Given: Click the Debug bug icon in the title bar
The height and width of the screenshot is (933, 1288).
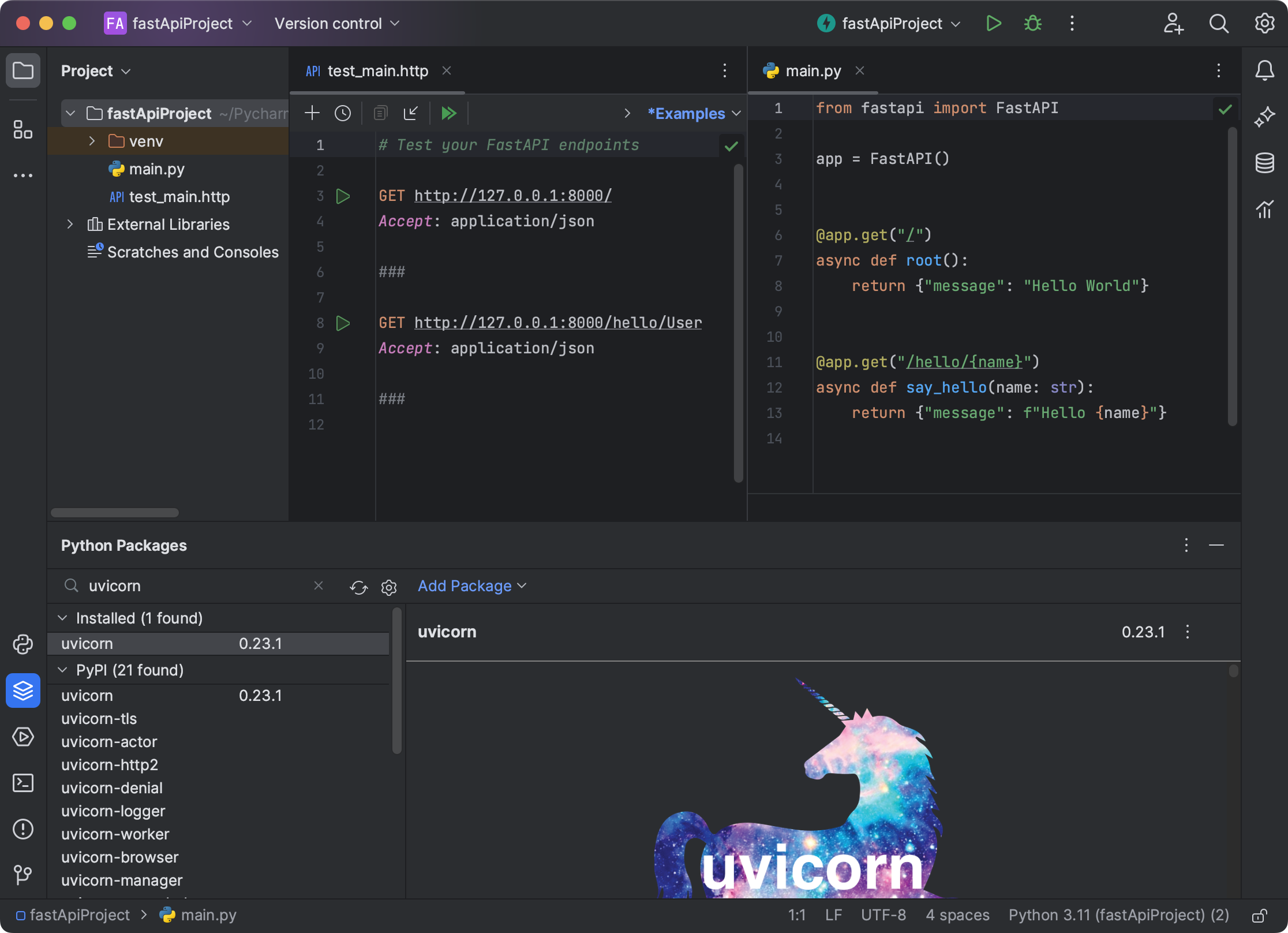Looking at the screenshot, I should [x=1032, y=24].
